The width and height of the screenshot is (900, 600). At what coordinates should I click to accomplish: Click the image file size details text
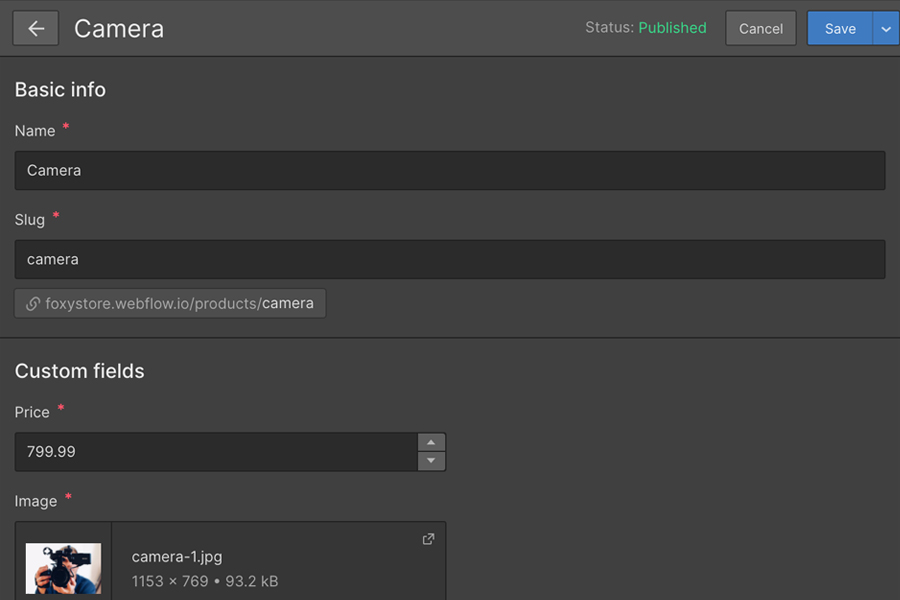pyautogui.click(x=205, y=581)
